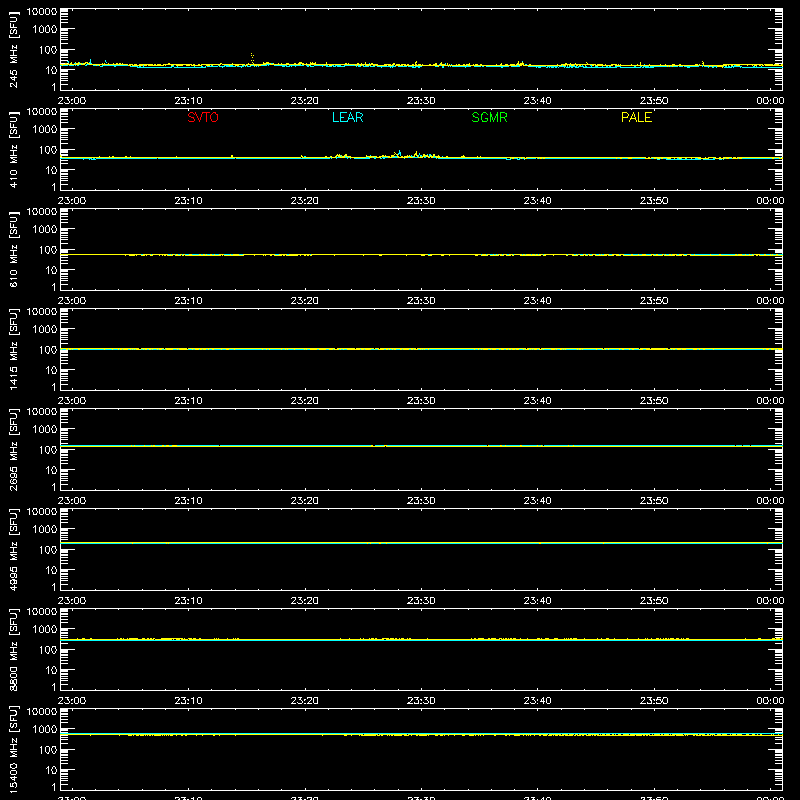Image resolution: width=800 pixels, height=800 pixels.
Task: Click the 1000 tick on 15400 MHz plot
Action: coord(45,730)
